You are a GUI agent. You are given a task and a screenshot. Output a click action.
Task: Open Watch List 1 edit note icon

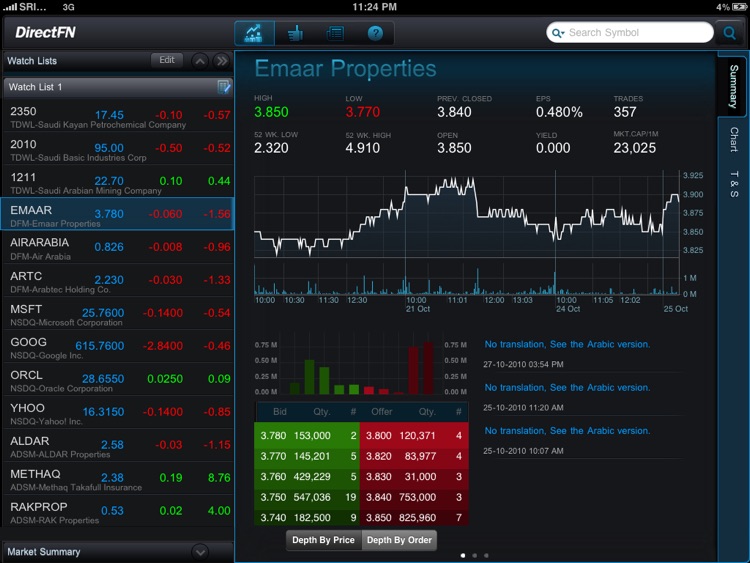pos(223,87)
